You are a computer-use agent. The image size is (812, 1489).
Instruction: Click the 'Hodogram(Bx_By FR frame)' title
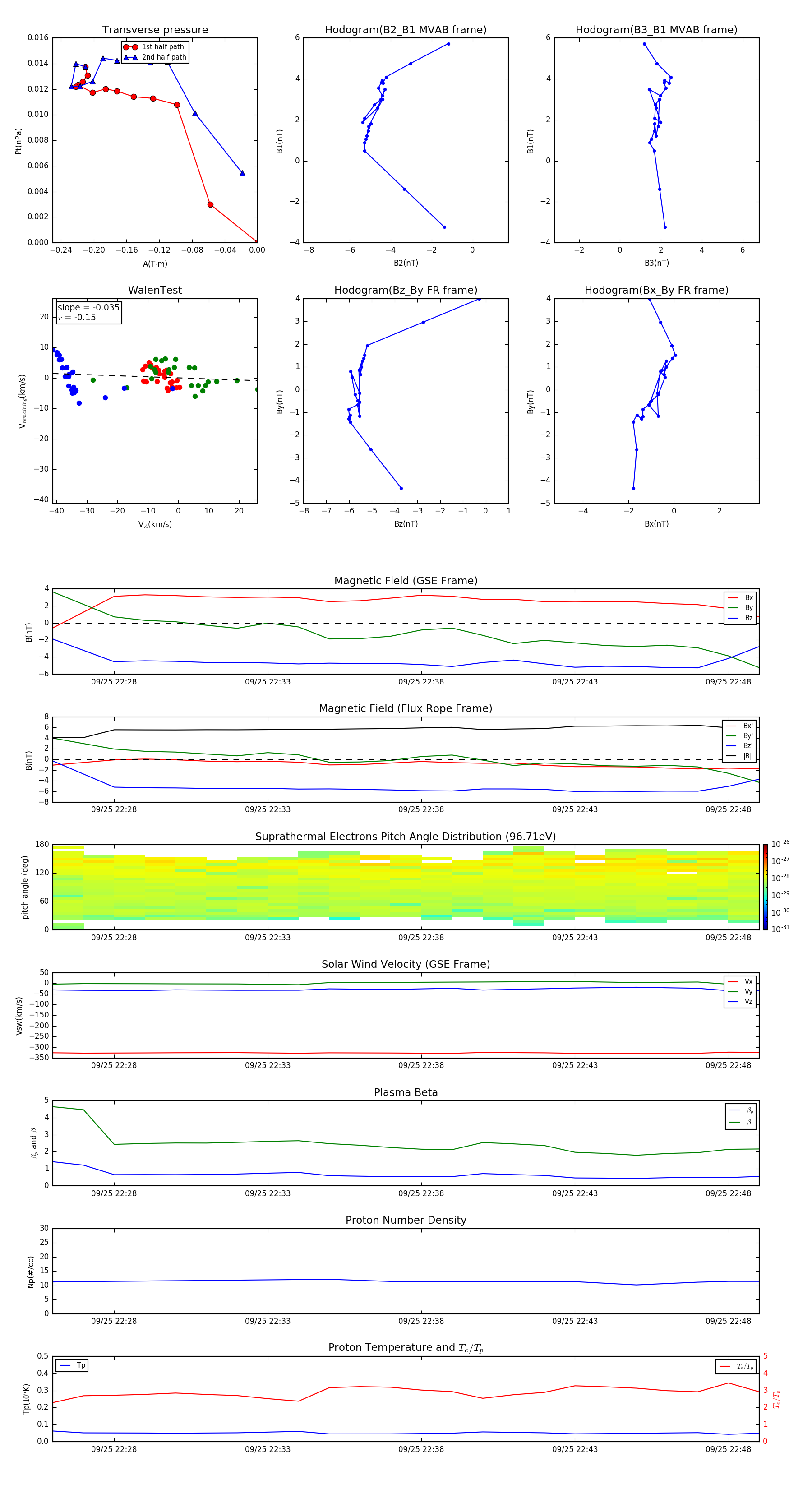click(x=656, y=290)
